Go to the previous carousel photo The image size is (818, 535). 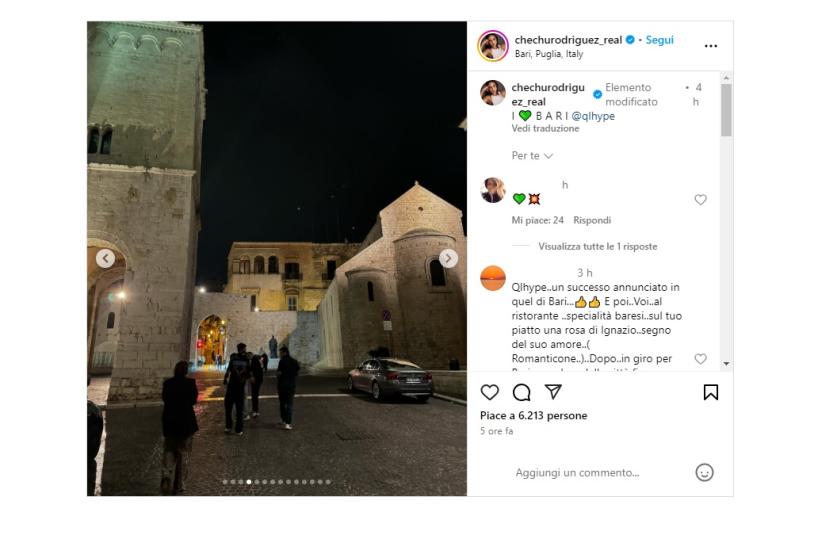(x=105, y=258)
